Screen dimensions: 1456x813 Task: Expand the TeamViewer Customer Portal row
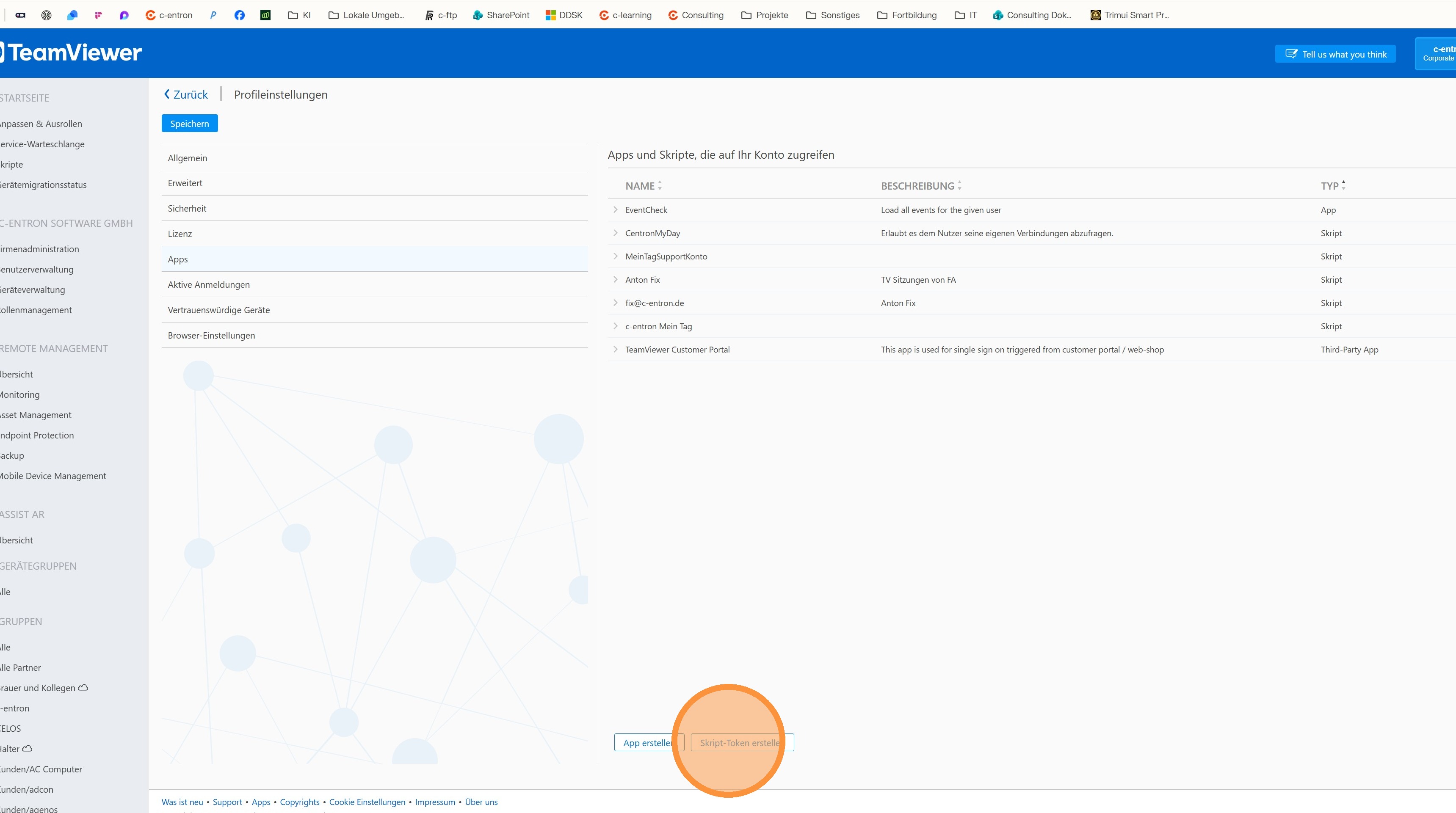[616, 349]
